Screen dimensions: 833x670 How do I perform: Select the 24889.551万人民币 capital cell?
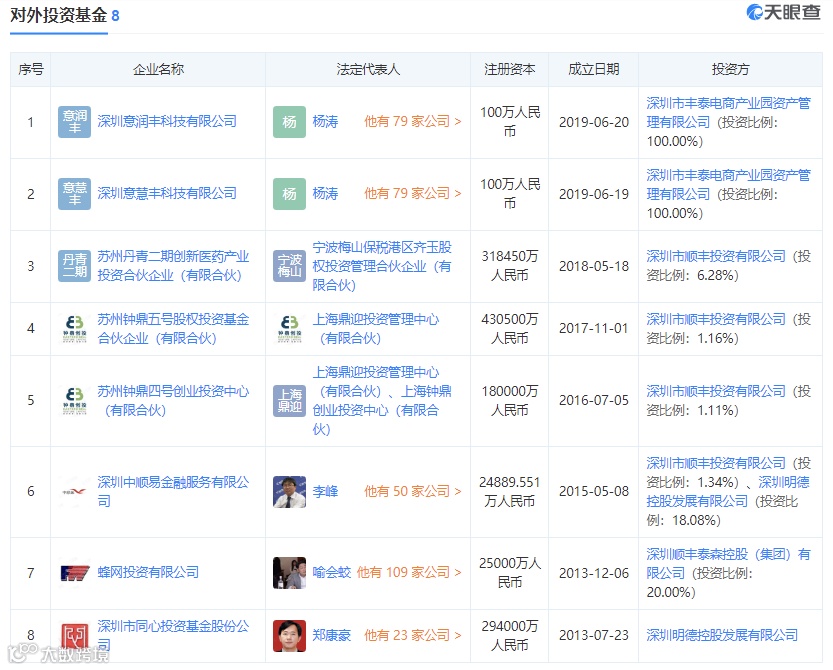[509, 491]
